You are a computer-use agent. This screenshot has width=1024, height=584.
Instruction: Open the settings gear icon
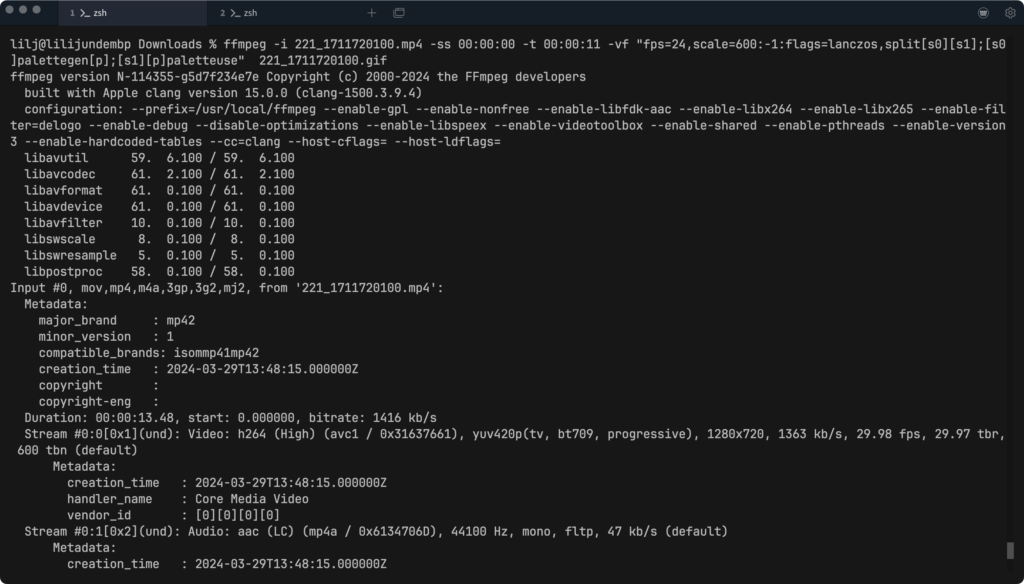[x=1010, y=12]
